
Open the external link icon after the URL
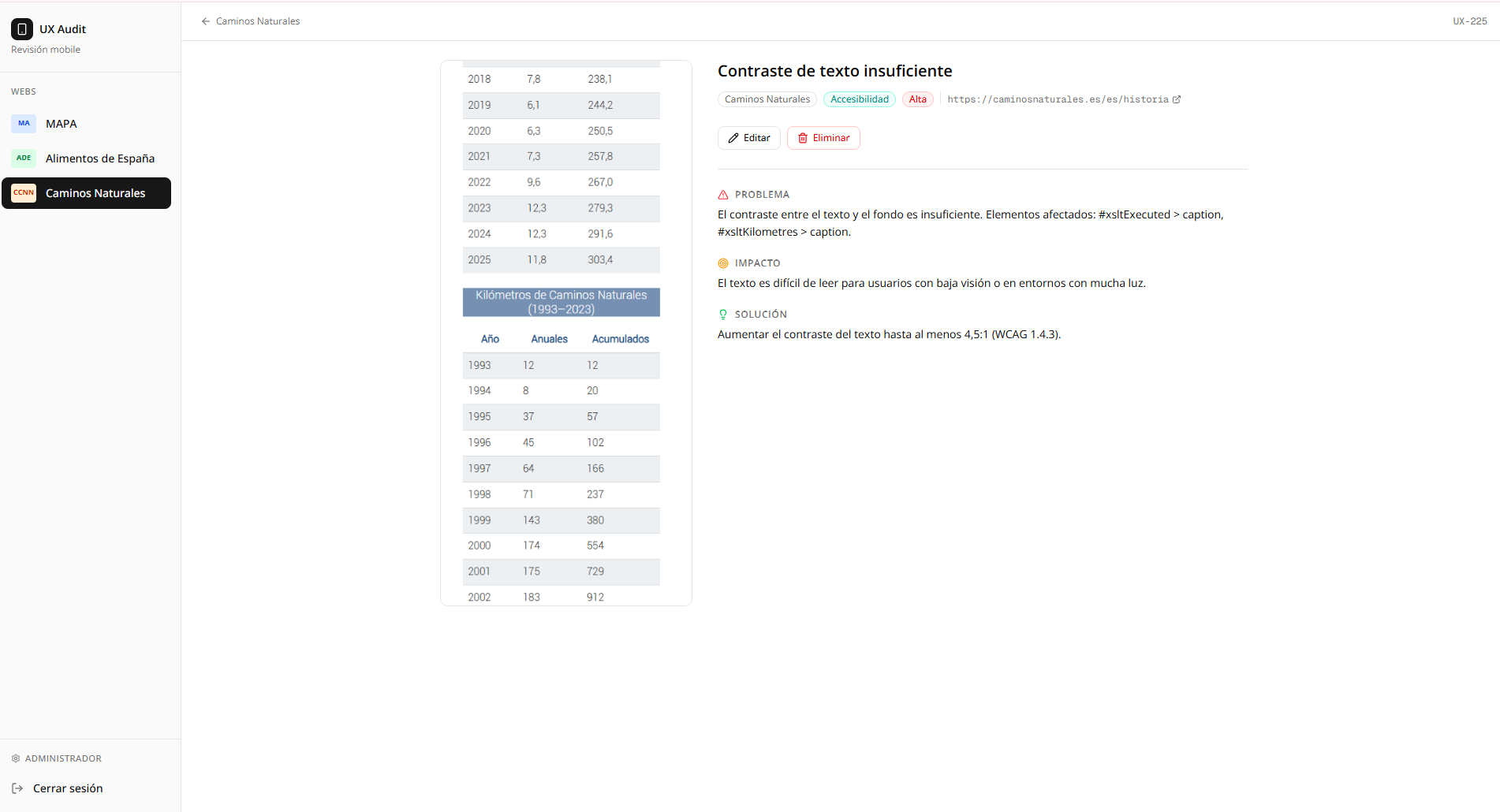pos(1177,99)
